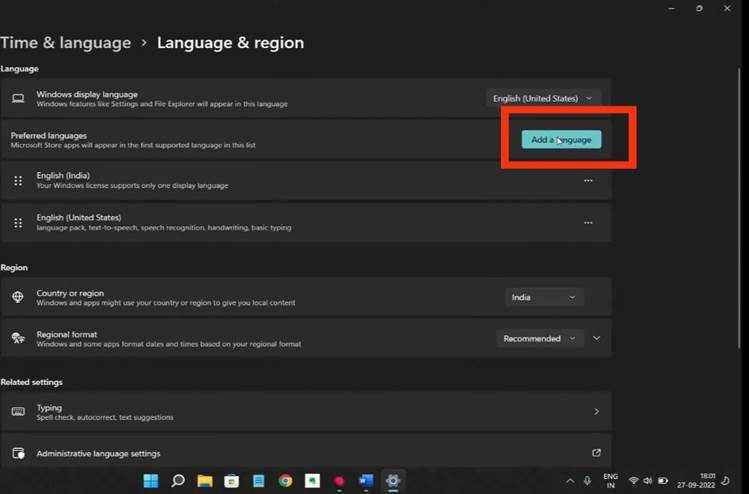Select the Region section heading

click(14, 268)
